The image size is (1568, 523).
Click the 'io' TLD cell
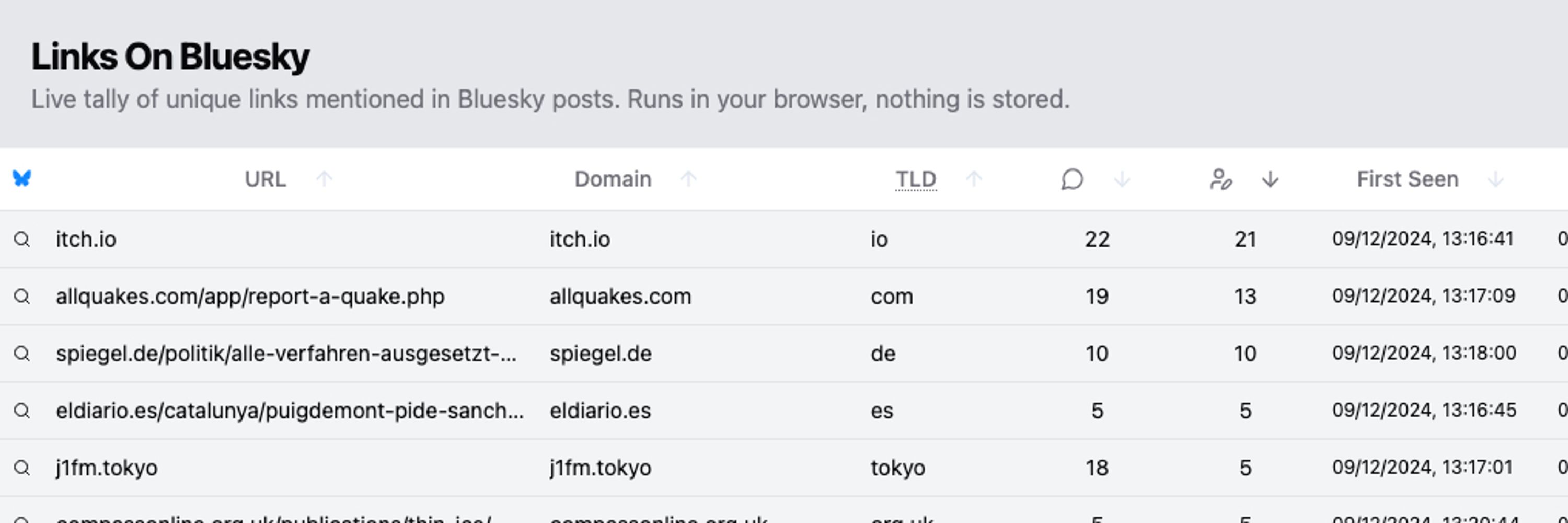[x=879, y=240]
